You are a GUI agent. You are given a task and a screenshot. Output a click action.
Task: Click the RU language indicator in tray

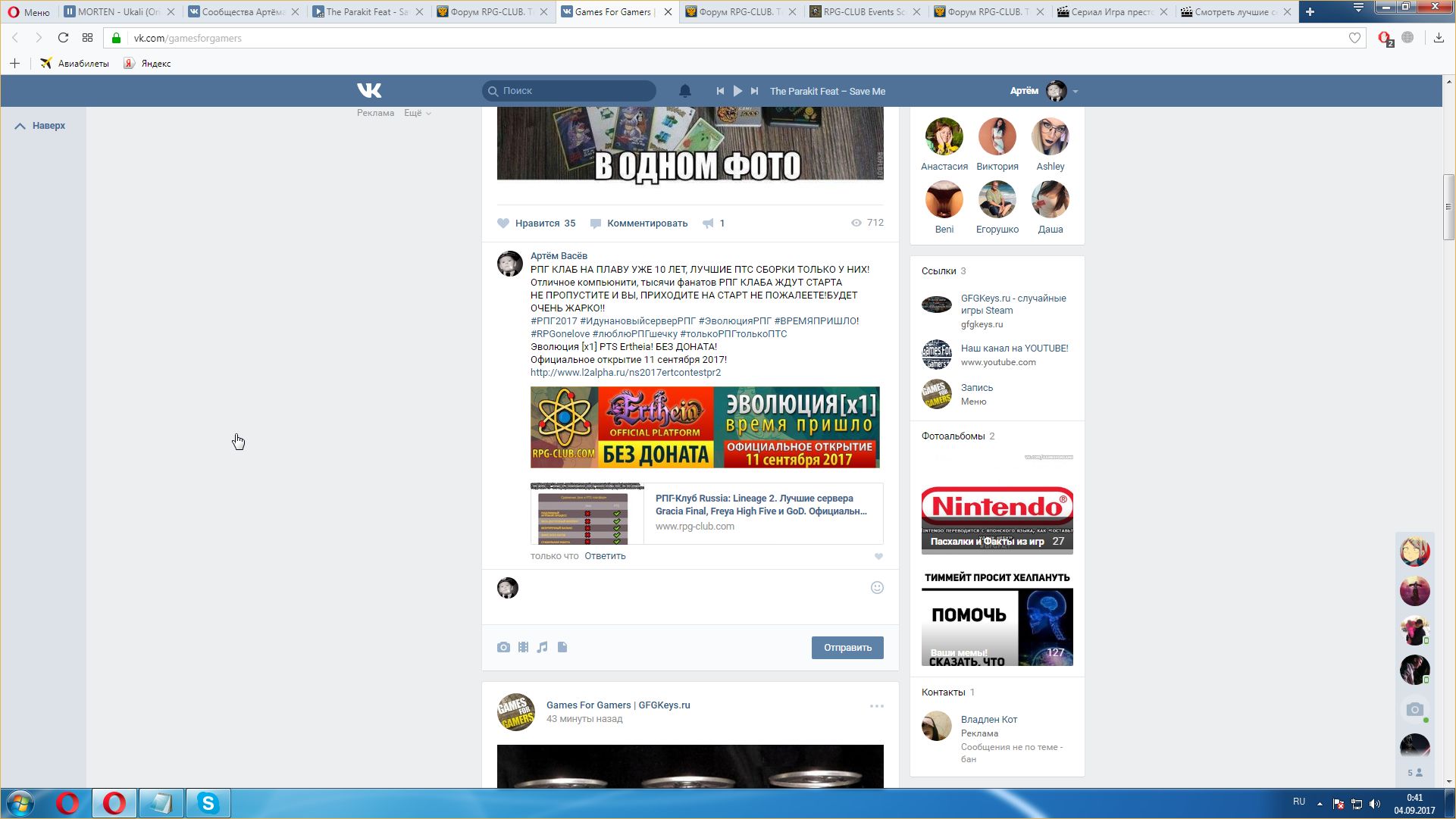pyautogui.click(x=1298, y=802)
